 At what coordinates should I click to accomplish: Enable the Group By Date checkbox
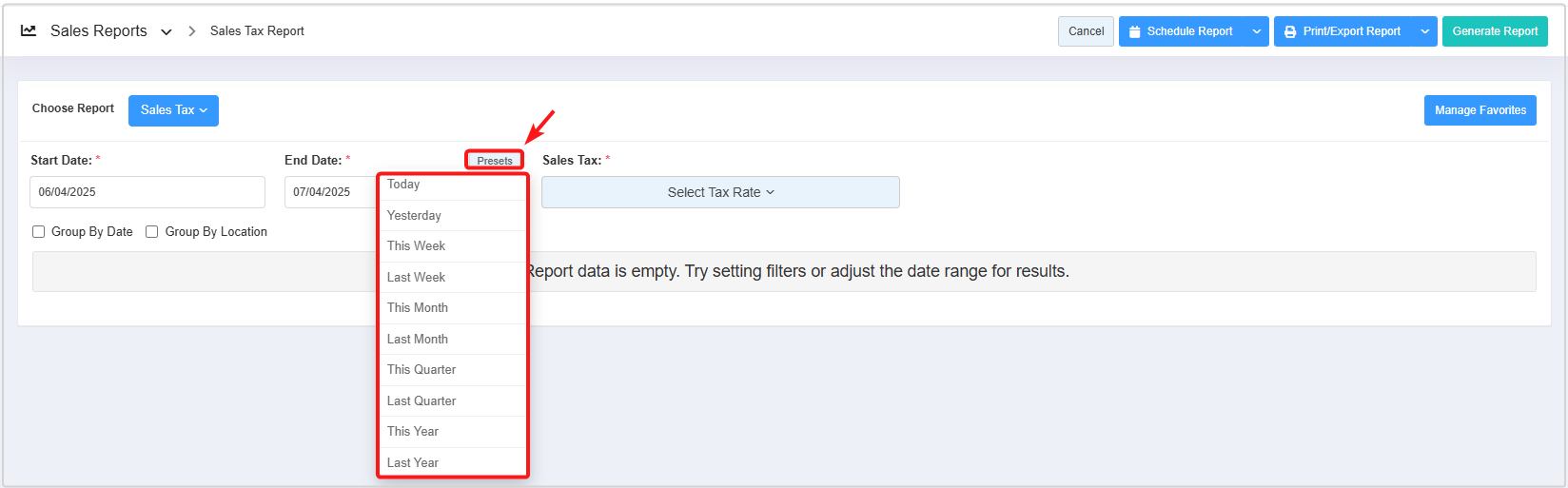pyautogui.click(x=39, y=231)
